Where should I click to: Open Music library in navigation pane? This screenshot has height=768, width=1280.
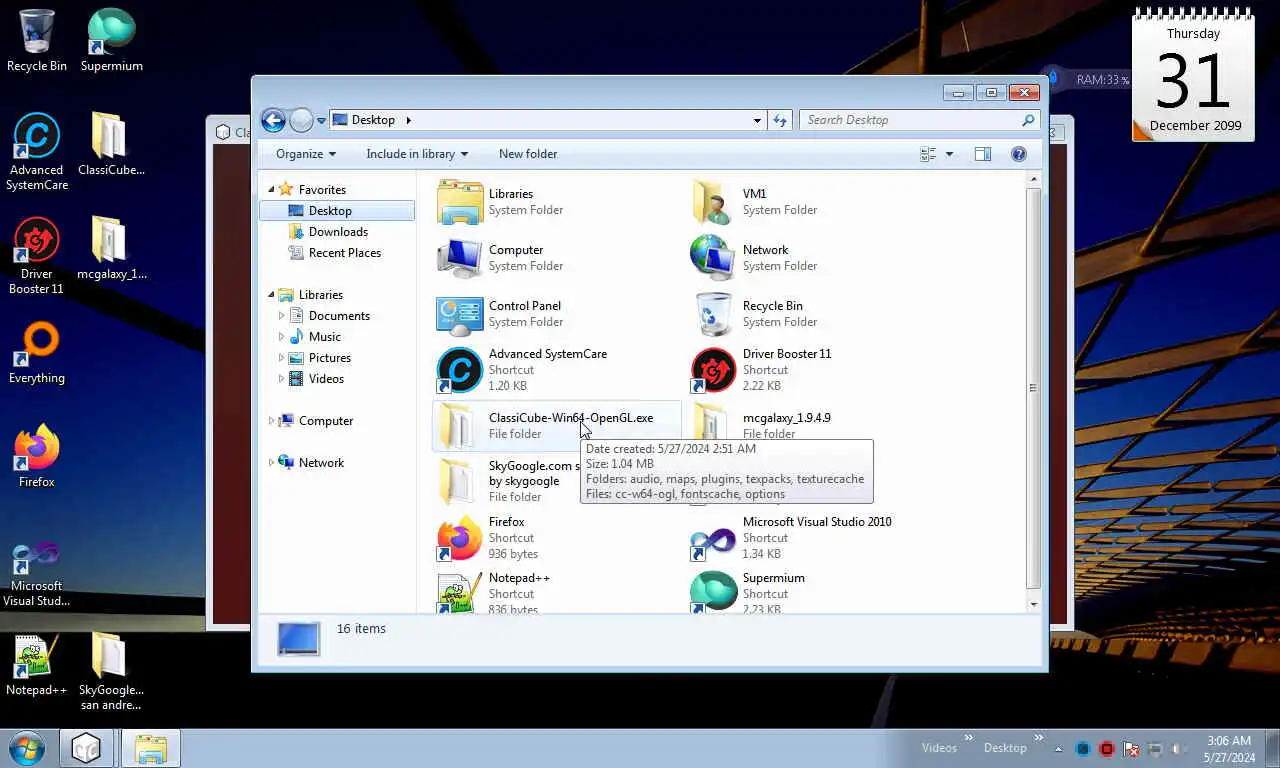pos(324,337)
